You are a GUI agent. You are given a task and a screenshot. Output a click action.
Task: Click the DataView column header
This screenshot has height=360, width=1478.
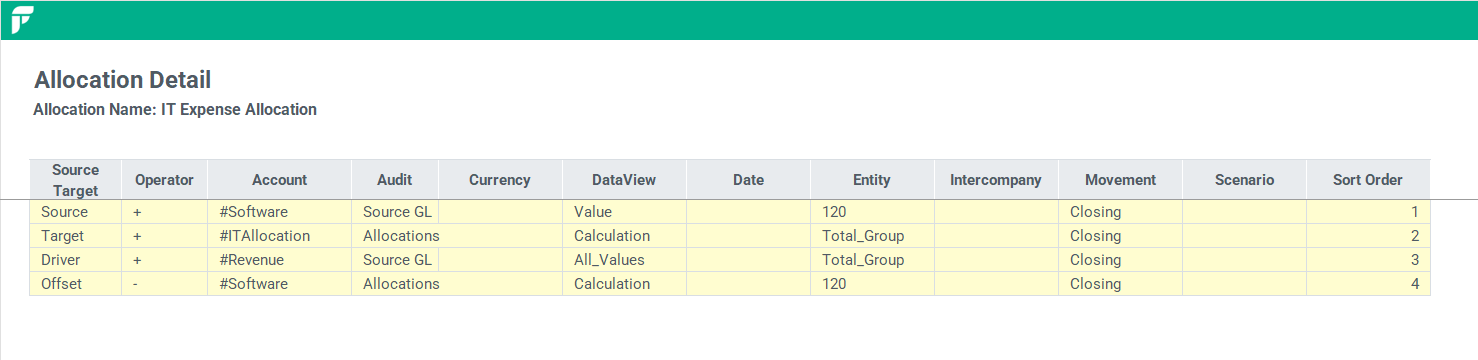(x=624, y=180)
